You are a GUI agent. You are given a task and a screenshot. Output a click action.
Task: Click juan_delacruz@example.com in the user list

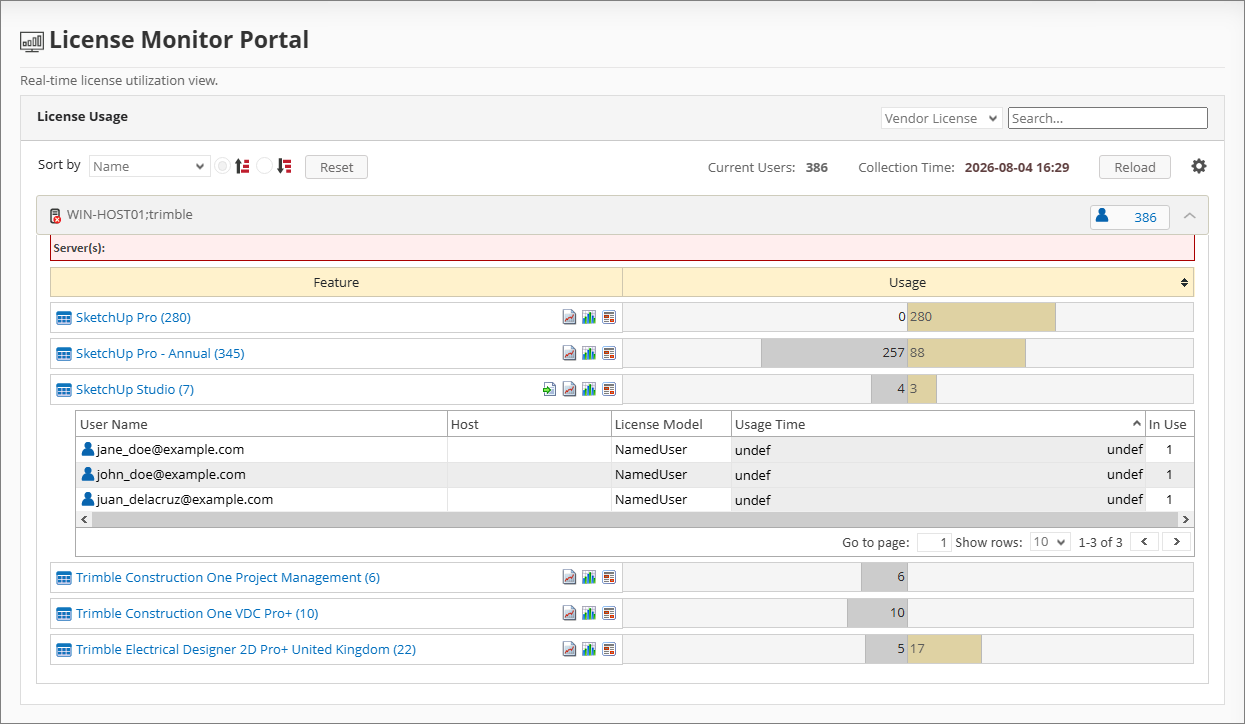pos(185,498)
